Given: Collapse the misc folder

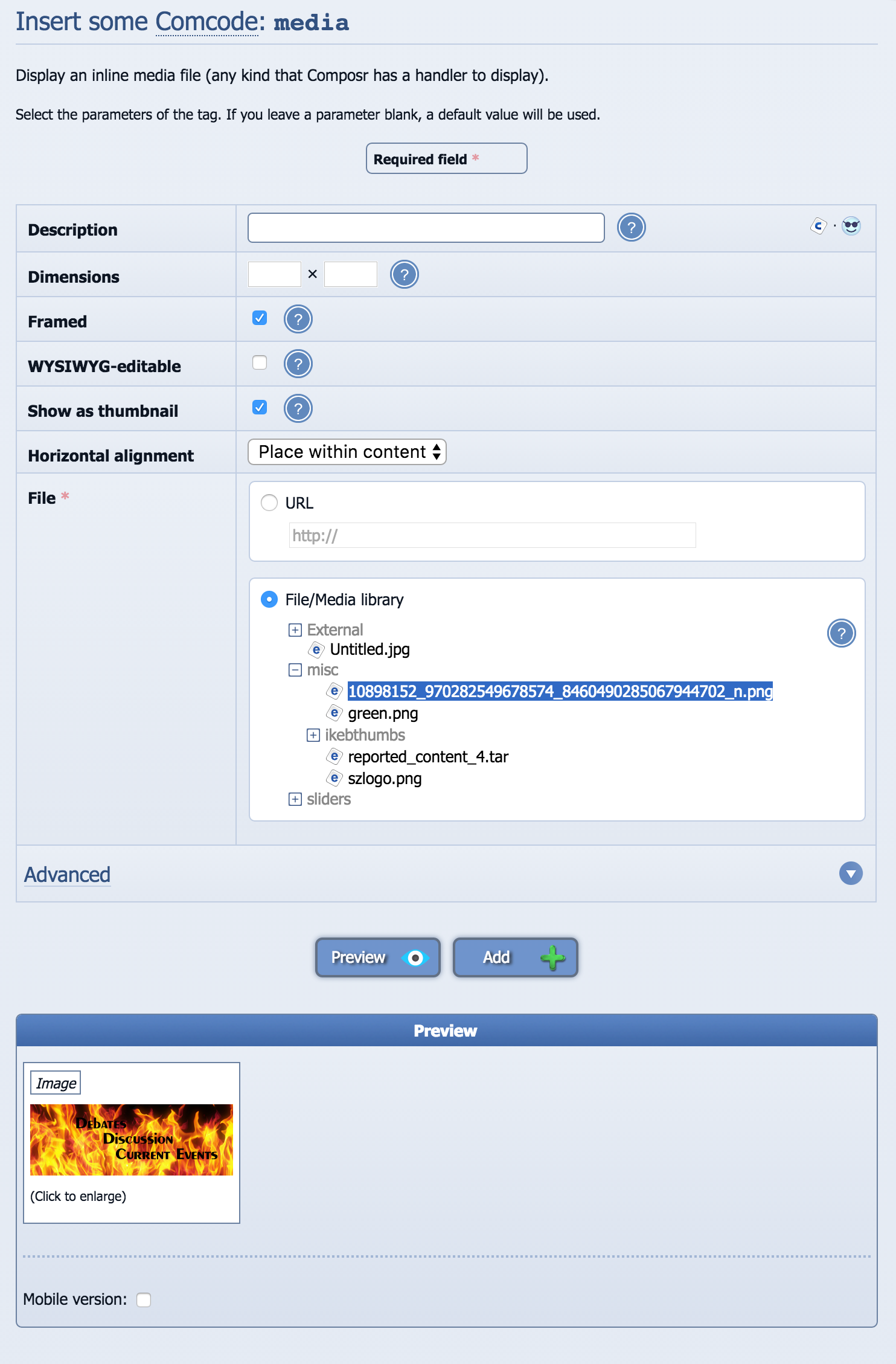Looking at the screenshot, I should click(x=295, y=670).
